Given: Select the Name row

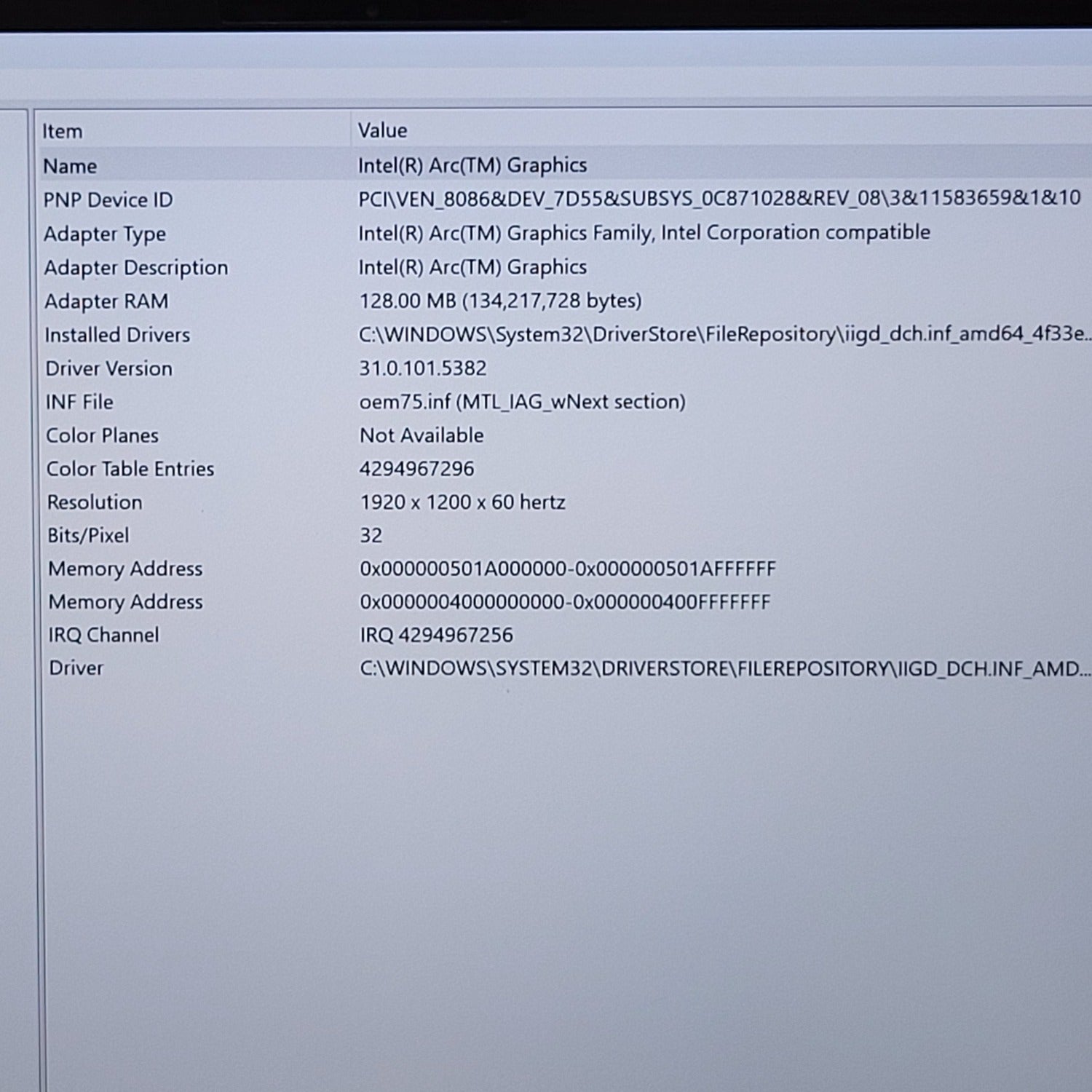Looking at the screenshot, I should [x=70, y=166].
